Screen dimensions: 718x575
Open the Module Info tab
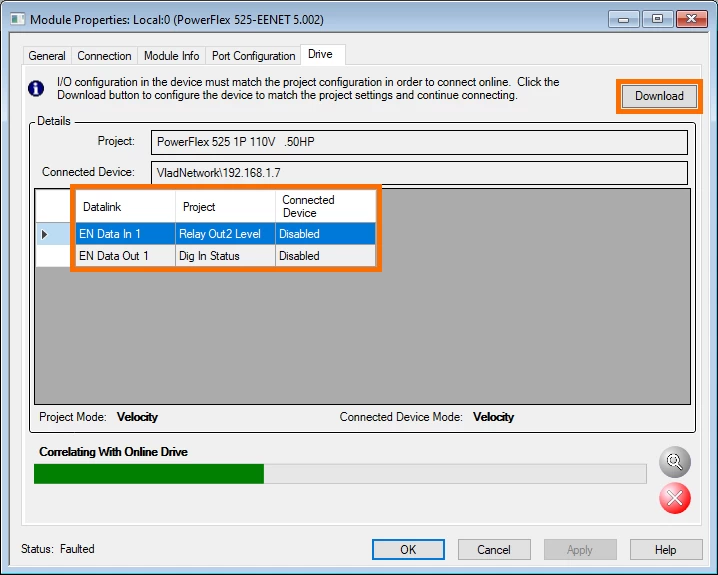click(171, 56)
